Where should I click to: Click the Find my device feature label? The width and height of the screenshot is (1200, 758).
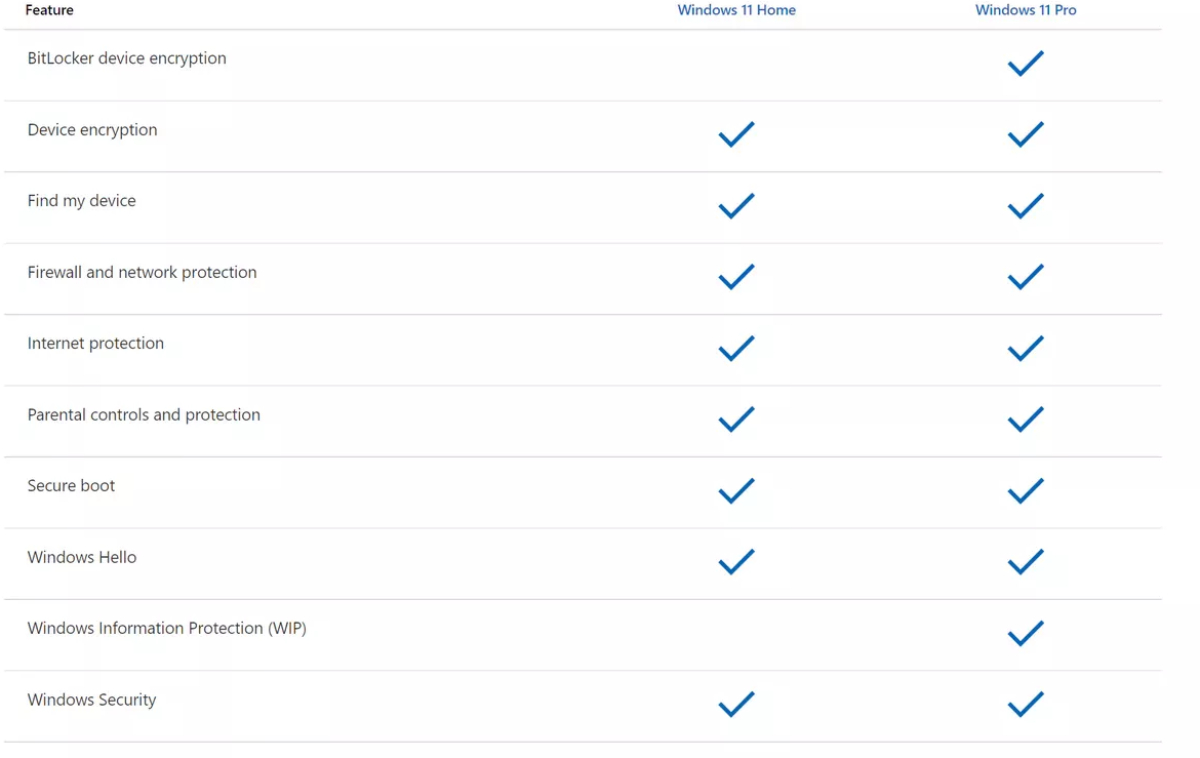point(82,201)
